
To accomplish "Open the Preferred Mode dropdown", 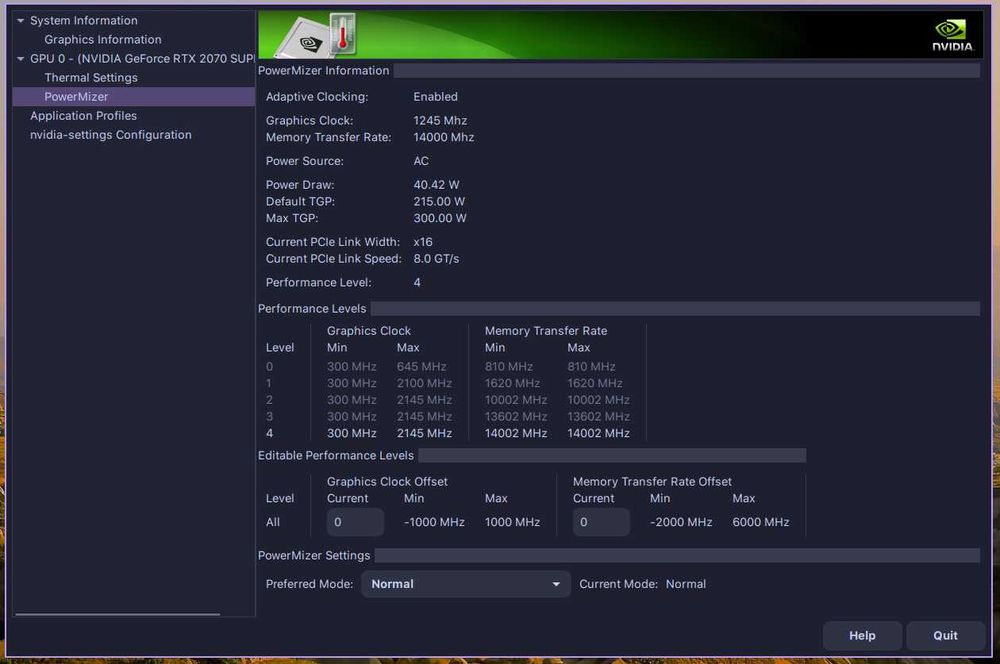I will pos(466,584).
